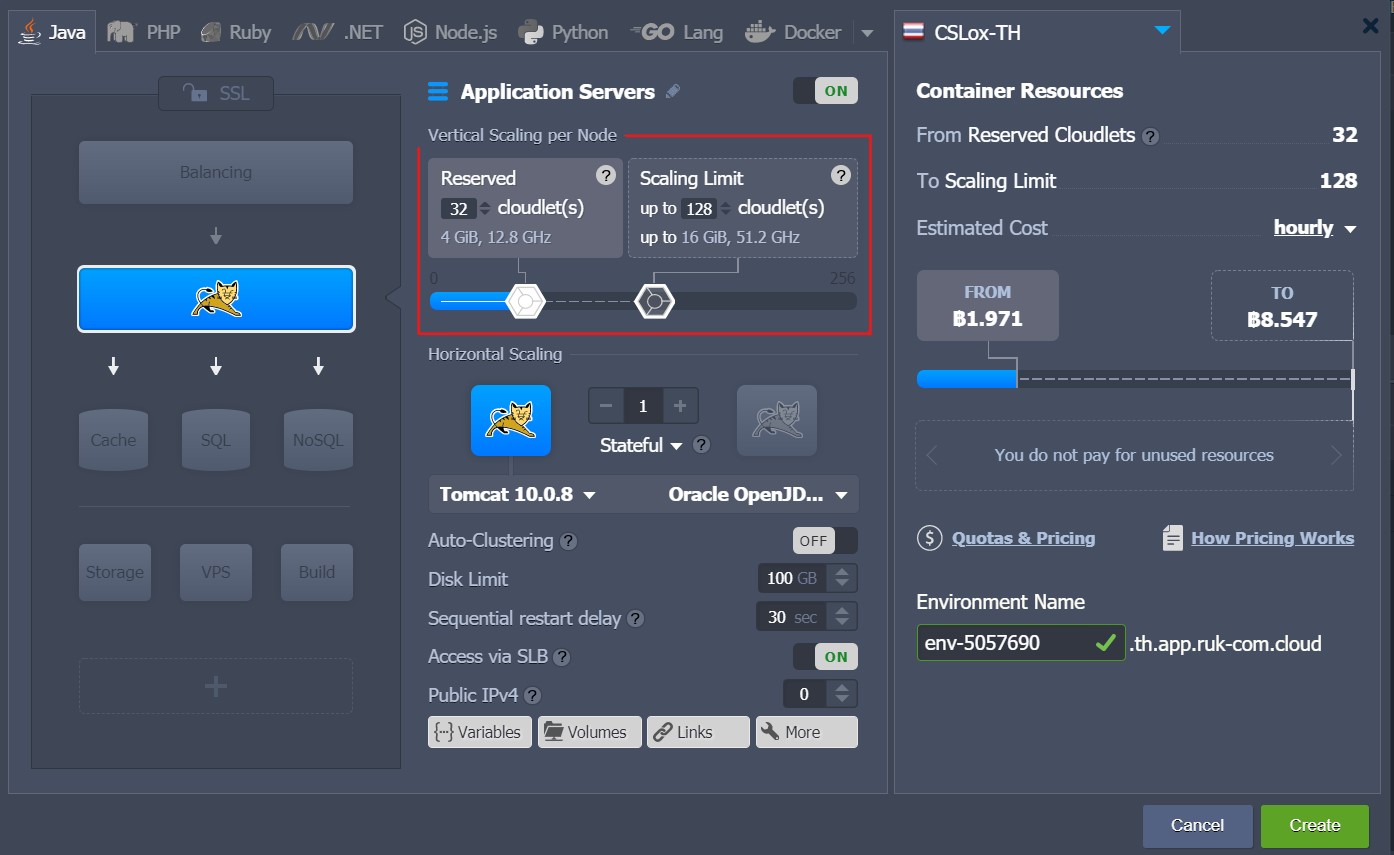This screenshot has height=855, width=1394.
Task: Open the Ruby tab
Action: pos(235,32)
